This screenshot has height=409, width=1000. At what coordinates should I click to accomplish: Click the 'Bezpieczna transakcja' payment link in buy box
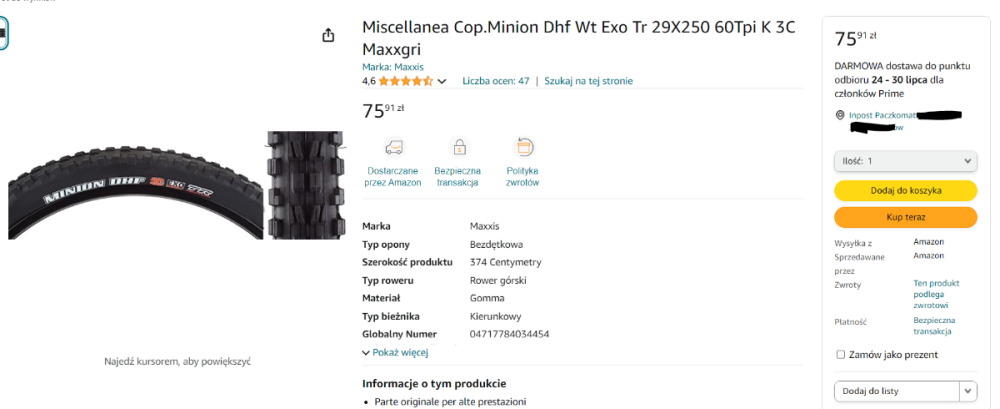(x=932, y=326)
